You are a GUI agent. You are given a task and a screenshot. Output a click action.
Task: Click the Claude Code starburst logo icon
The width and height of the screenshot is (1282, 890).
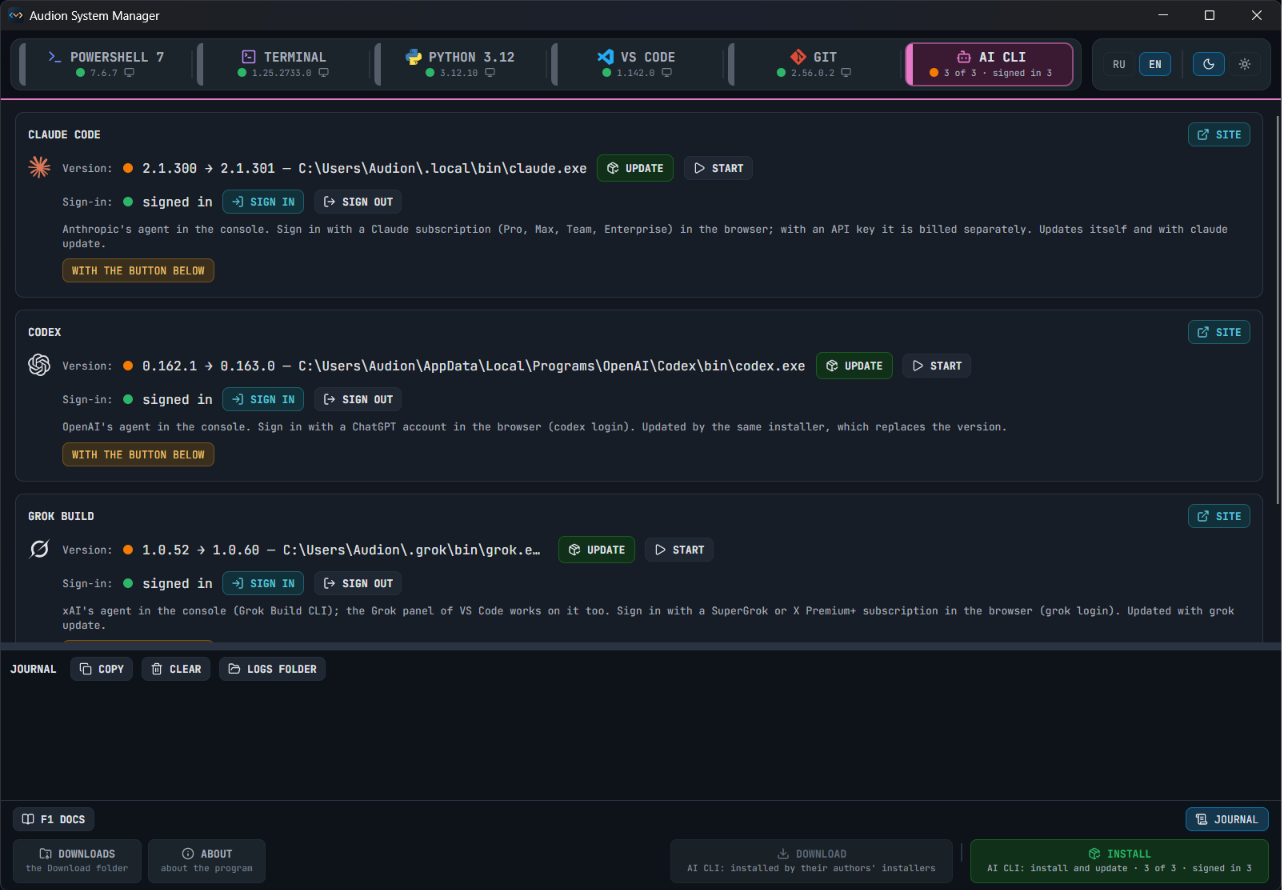(x=39, y=168)
